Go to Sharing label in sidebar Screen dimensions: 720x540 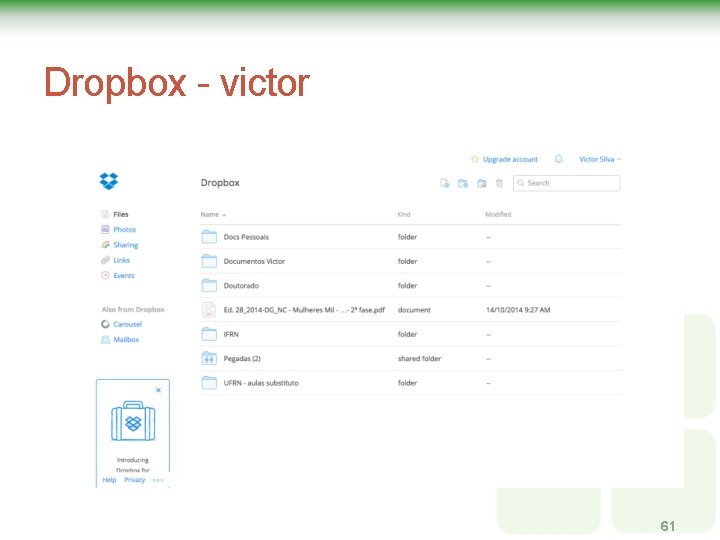[x=125, y=245]
